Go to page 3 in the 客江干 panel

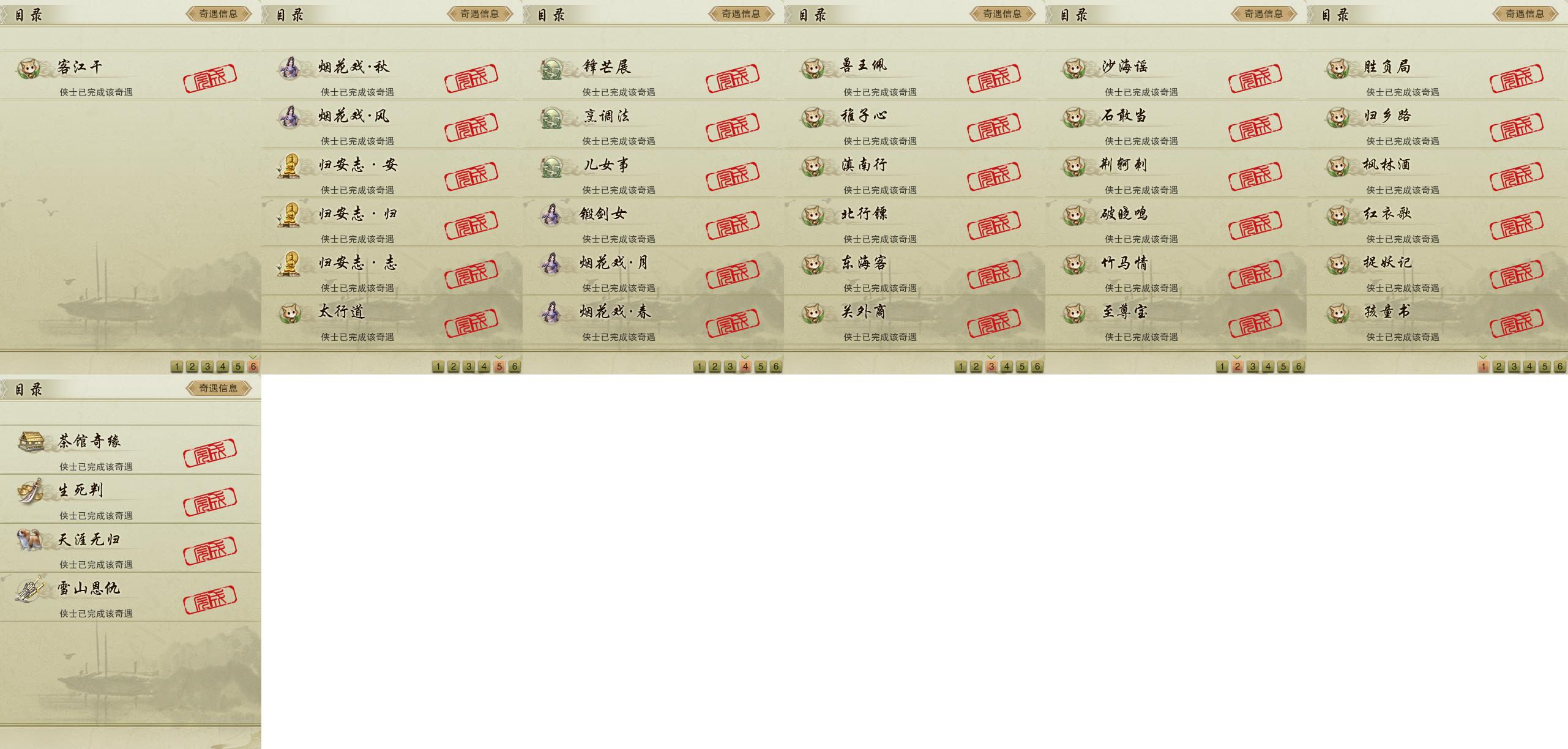coord(207,367)
